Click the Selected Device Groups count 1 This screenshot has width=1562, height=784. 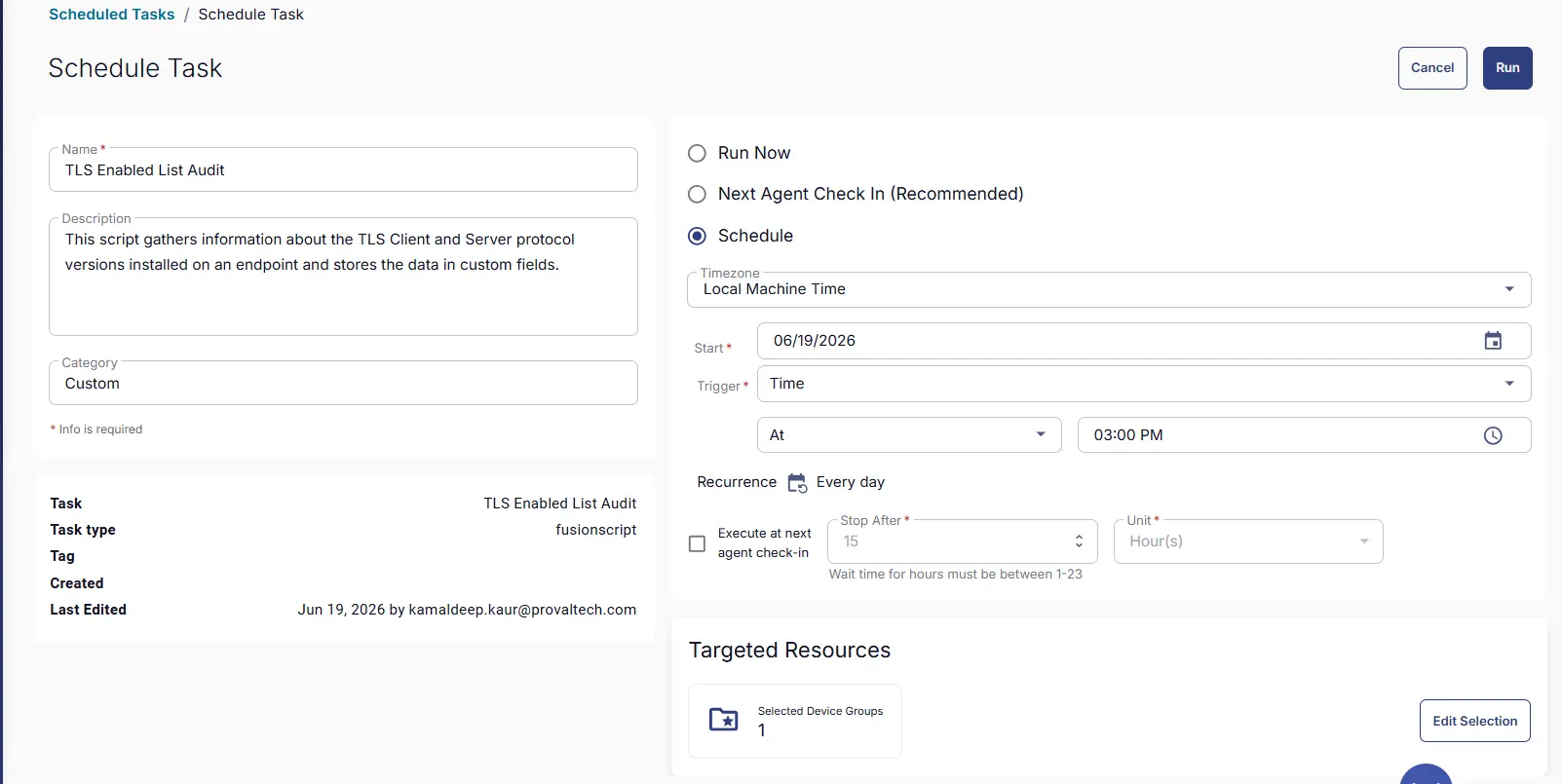click(762, 730)
